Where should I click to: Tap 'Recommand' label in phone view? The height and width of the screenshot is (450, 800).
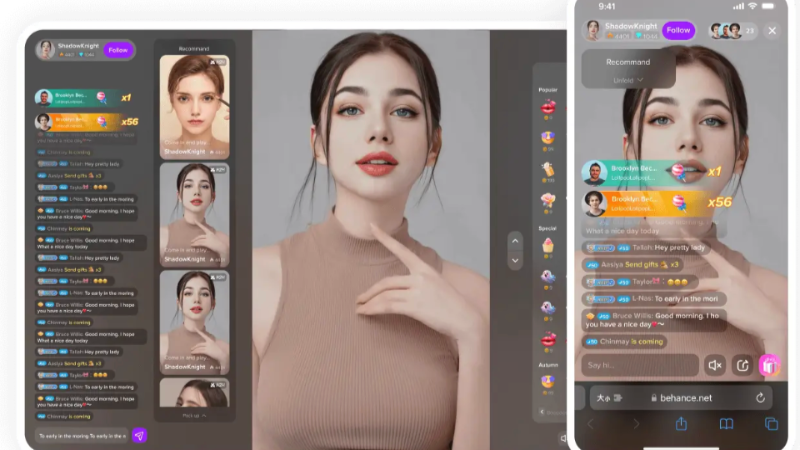click(628, 62)
